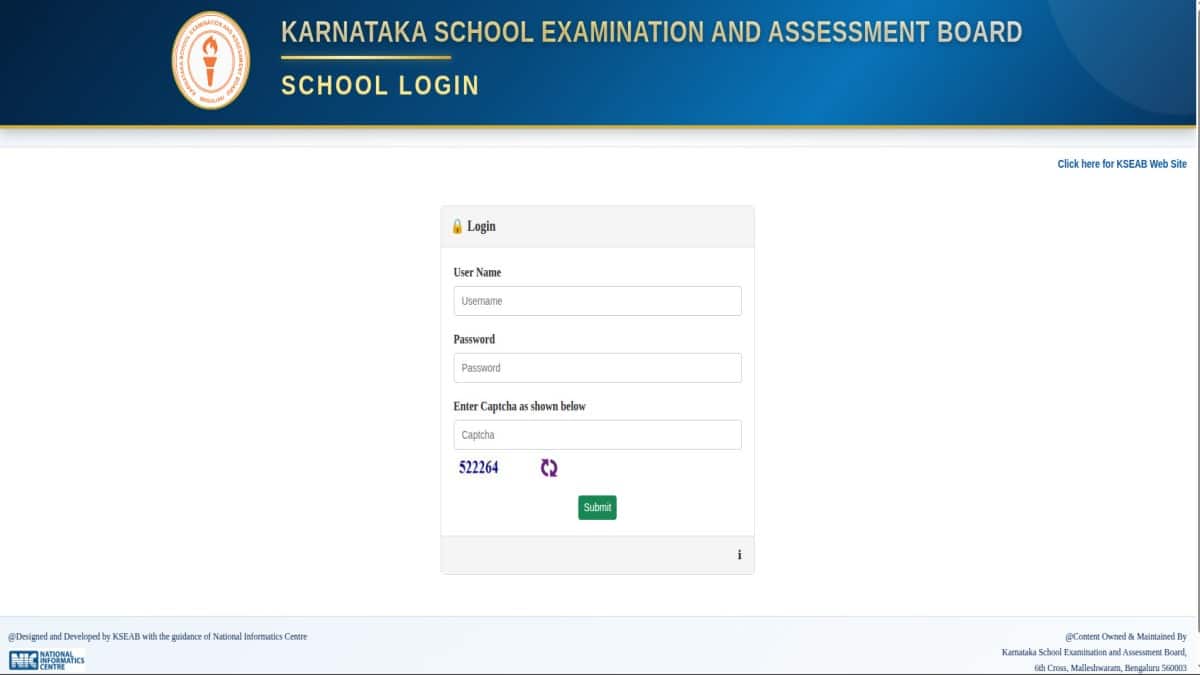Click the 'SCHOOL LOGIN' heading
1200x675 pixels.
380,86
